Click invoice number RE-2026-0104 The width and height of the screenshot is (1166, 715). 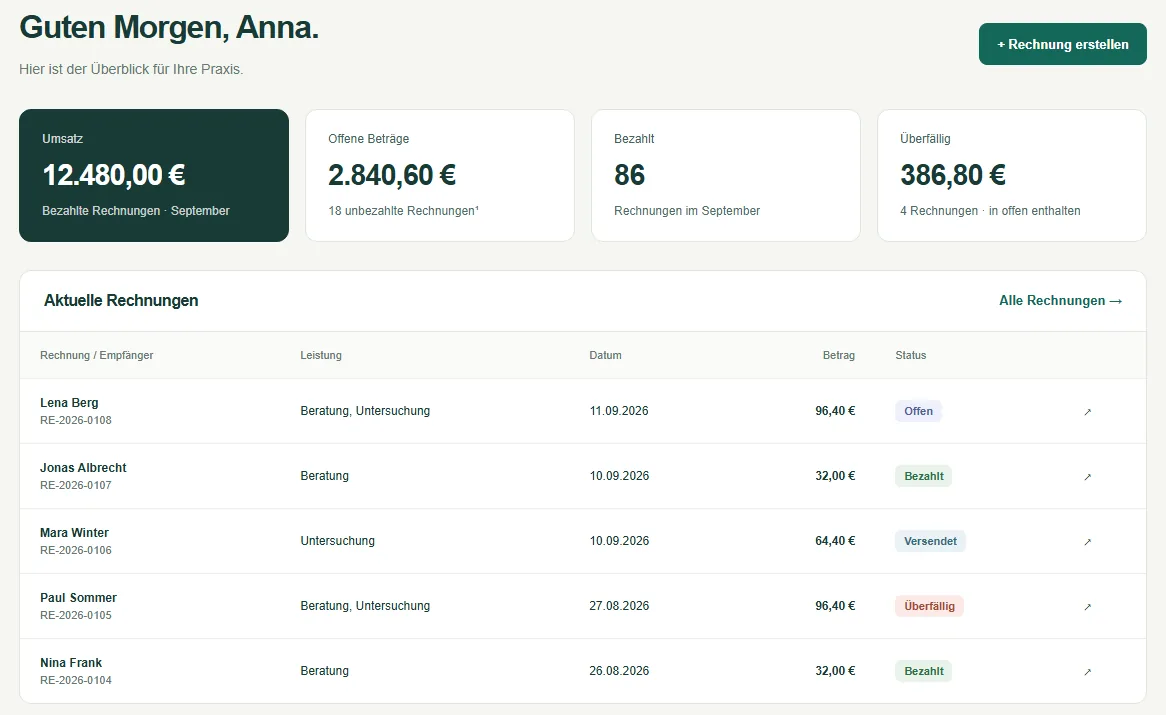coord(76,680)
